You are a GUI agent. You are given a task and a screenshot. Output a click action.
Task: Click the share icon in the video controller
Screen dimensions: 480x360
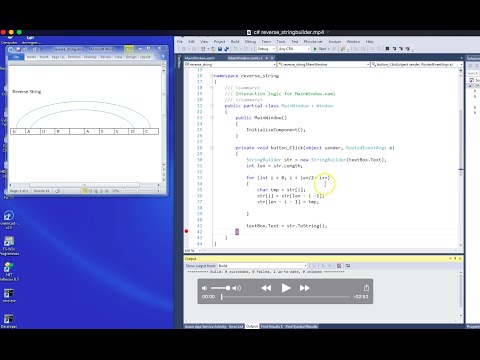tap(366, 288)
